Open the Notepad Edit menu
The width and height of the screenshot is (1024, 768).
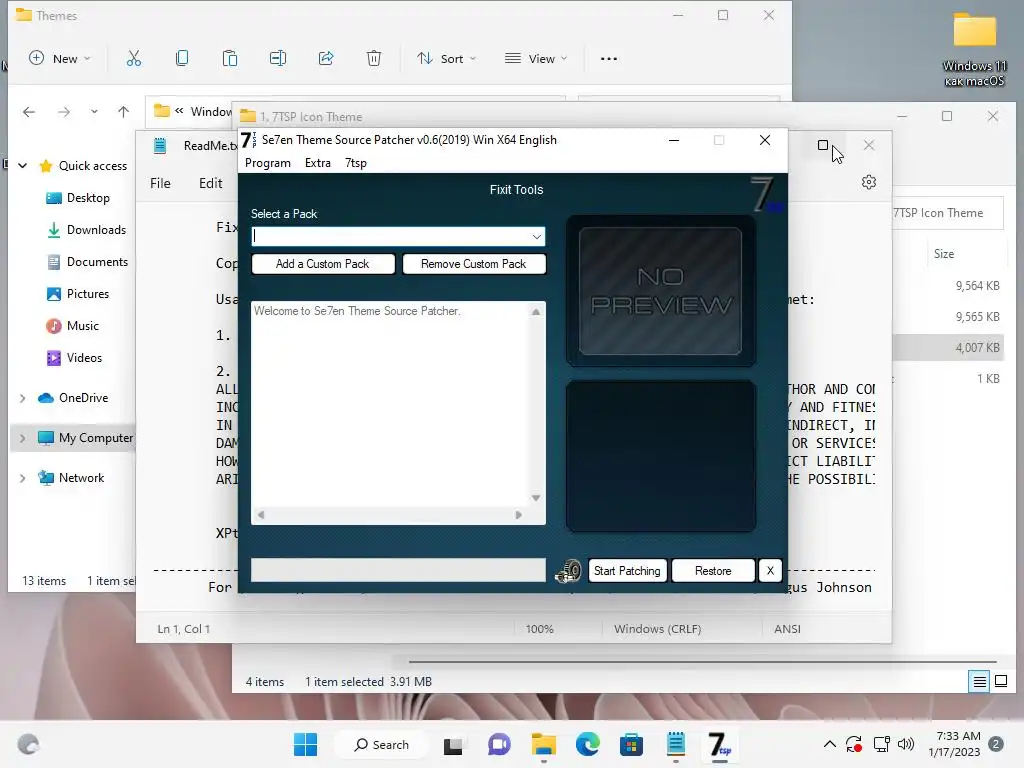(210, 184)
